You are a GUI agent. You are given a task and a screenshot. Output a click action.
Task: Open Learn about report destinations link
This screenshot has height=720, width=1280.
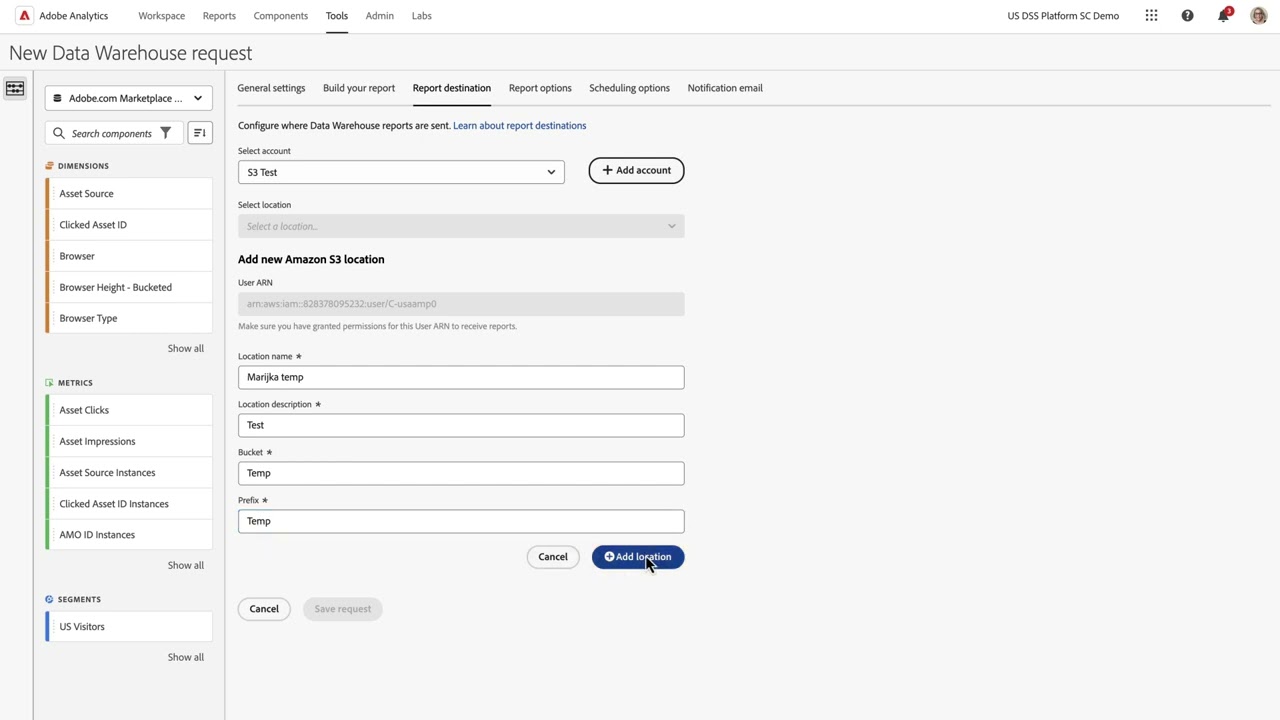(x=520, y=126)
